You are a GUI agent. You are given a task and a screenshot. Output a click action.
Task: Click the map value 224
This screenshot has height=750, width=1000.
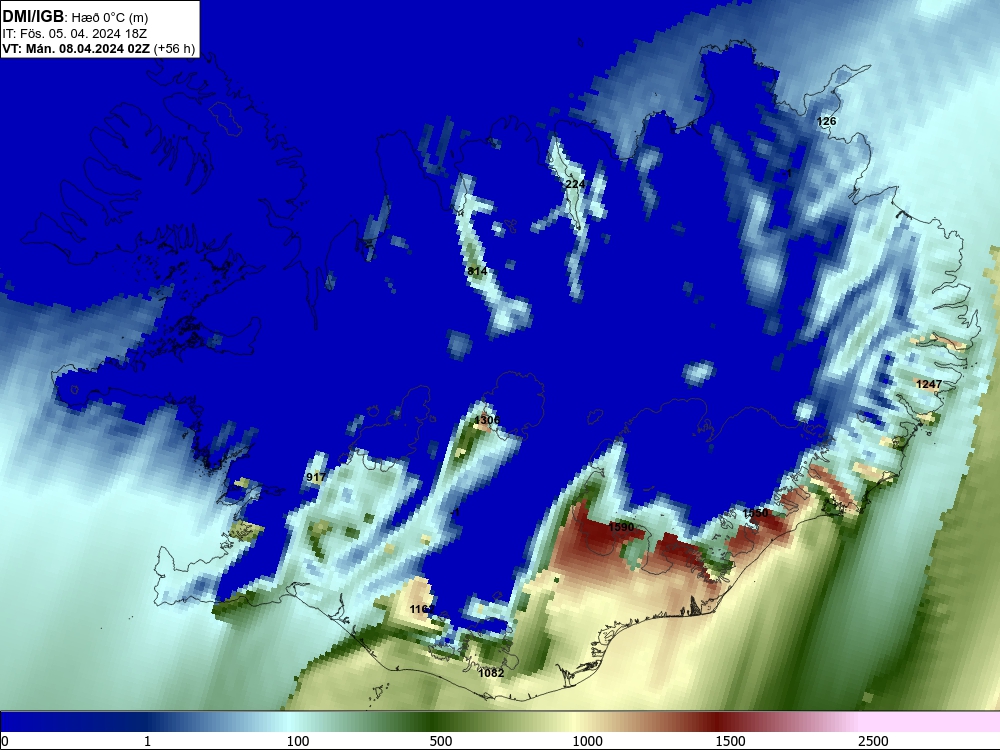pyautogui.click(x=575, y=184)
